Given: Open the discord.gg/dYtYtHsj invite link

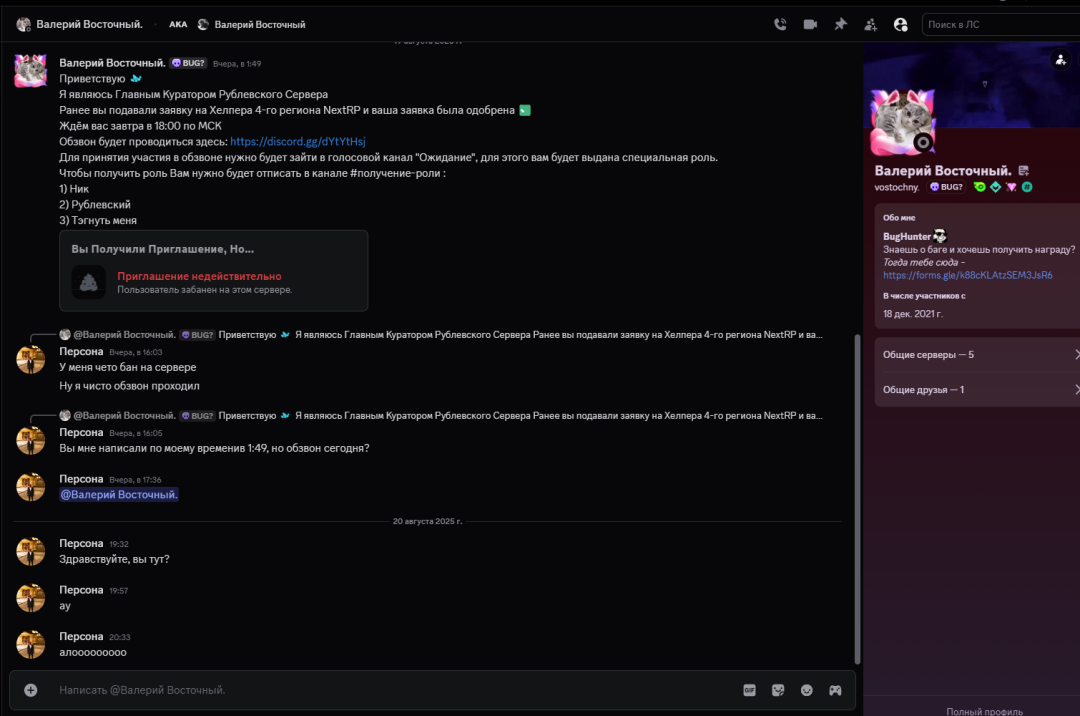Looking at the screenshot, I should tap(298, 141).
